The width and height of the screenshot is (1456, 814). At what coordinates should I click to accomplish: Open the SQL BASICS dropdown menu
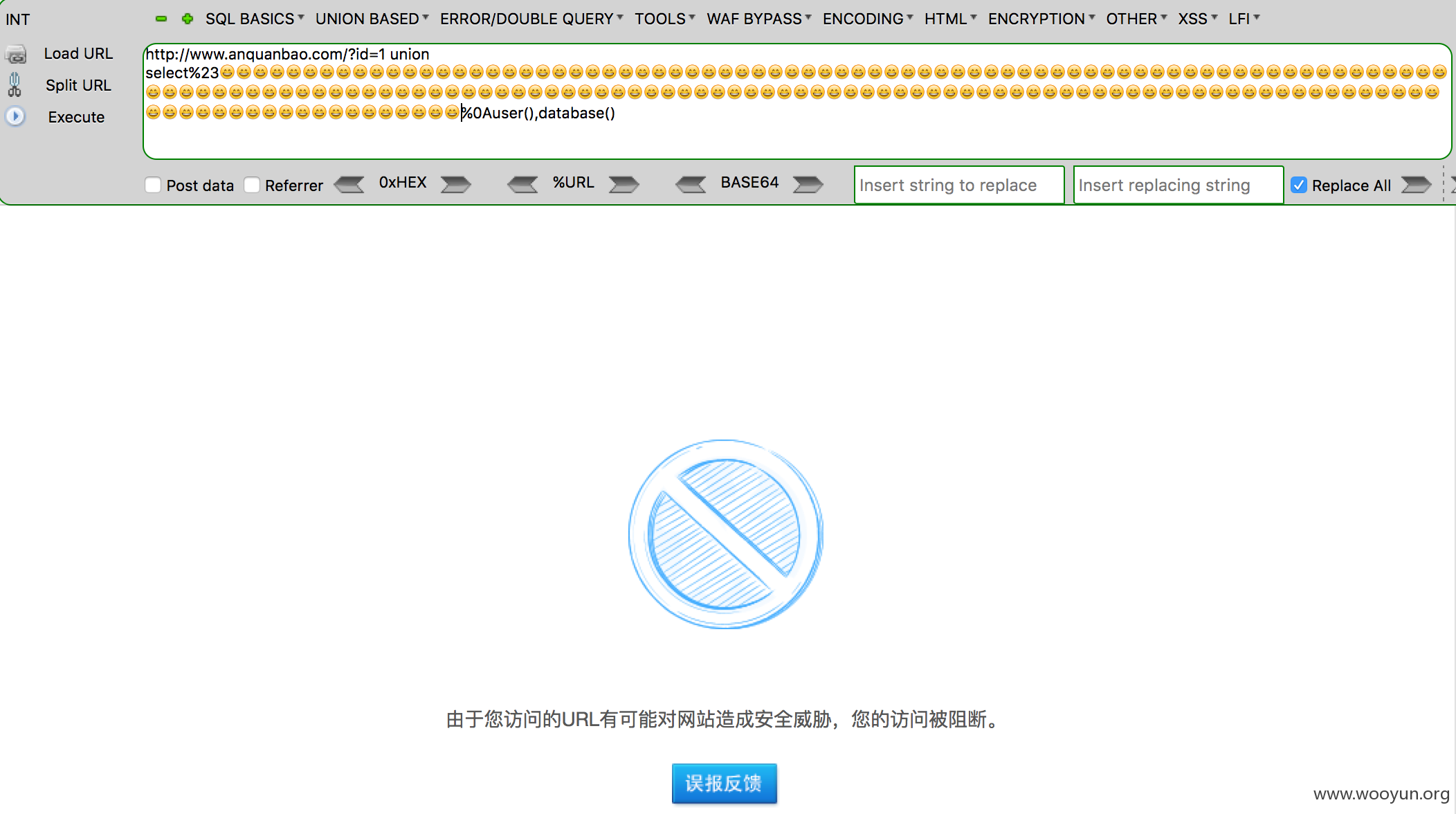click(255, 19)
